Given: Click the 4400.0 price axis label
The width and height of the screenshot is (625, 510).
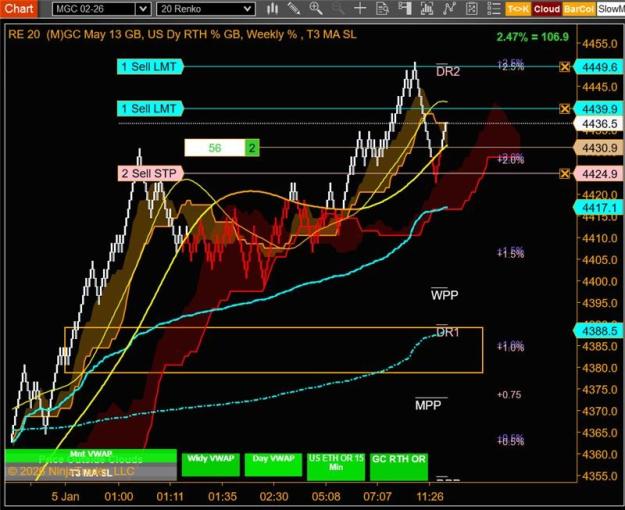Looking at the screenshot, I should coord(600,282).
